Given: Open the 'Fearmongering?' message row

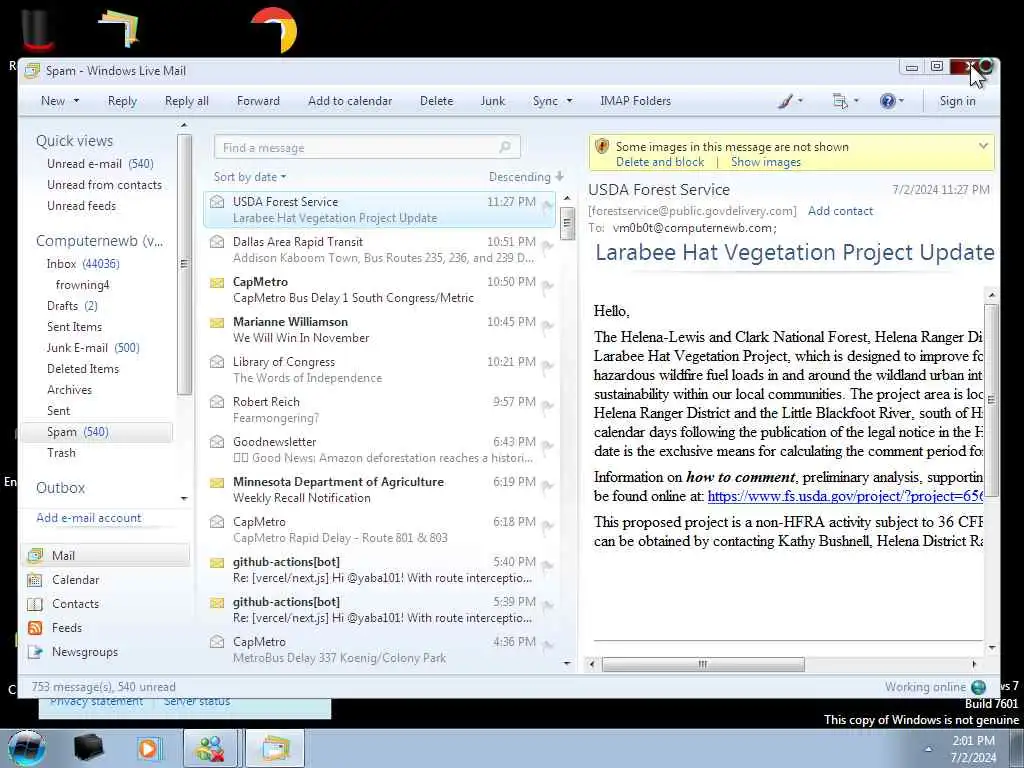Looking at the screenshot, I should coord(379,410).
